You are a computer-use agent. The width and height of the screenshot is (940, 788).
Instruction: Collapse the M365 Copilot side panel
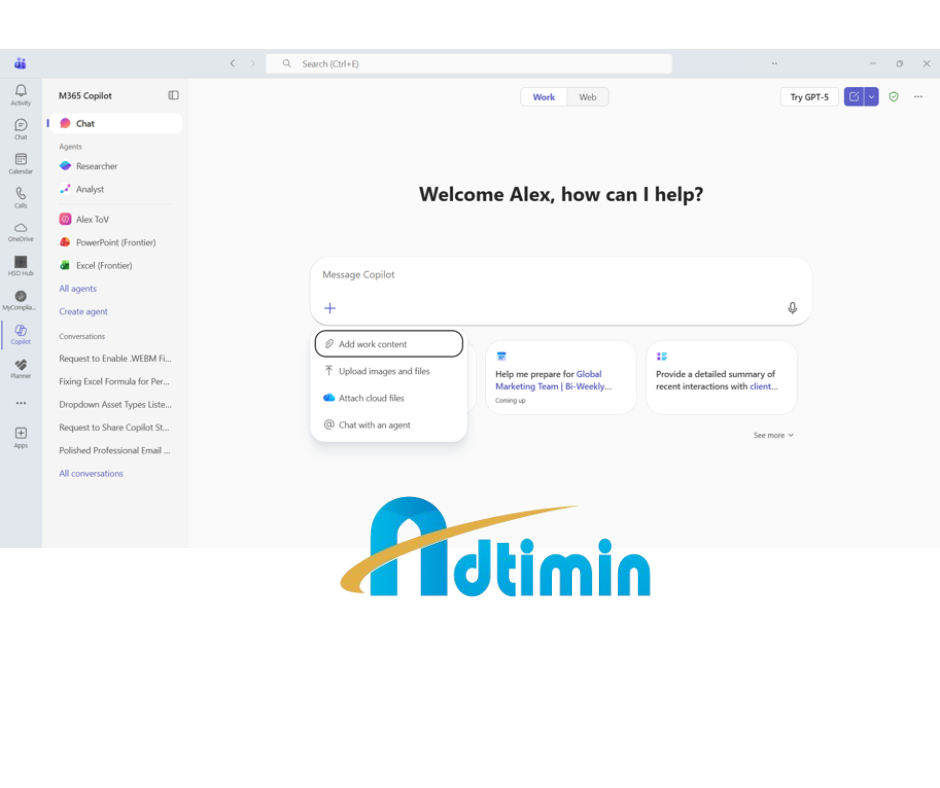click(x=173, y=96)
